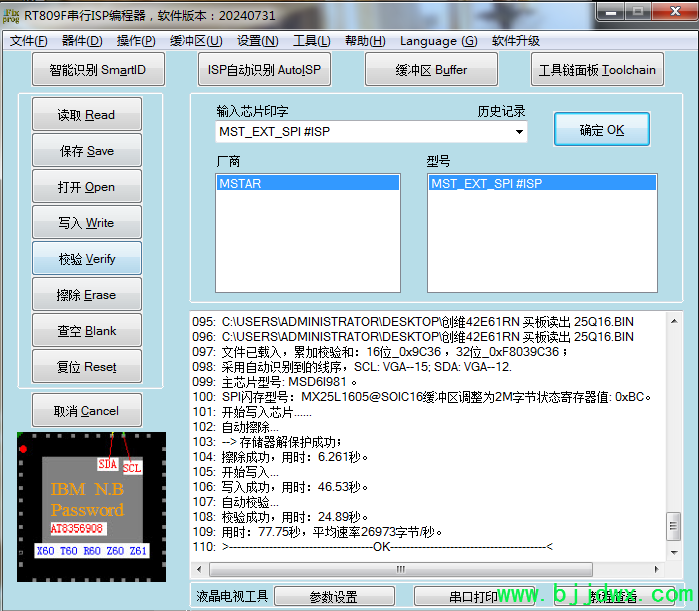Click the log scrollbar down arrow
The height and width of the screenshot is (611, 699).
[674, 549]
